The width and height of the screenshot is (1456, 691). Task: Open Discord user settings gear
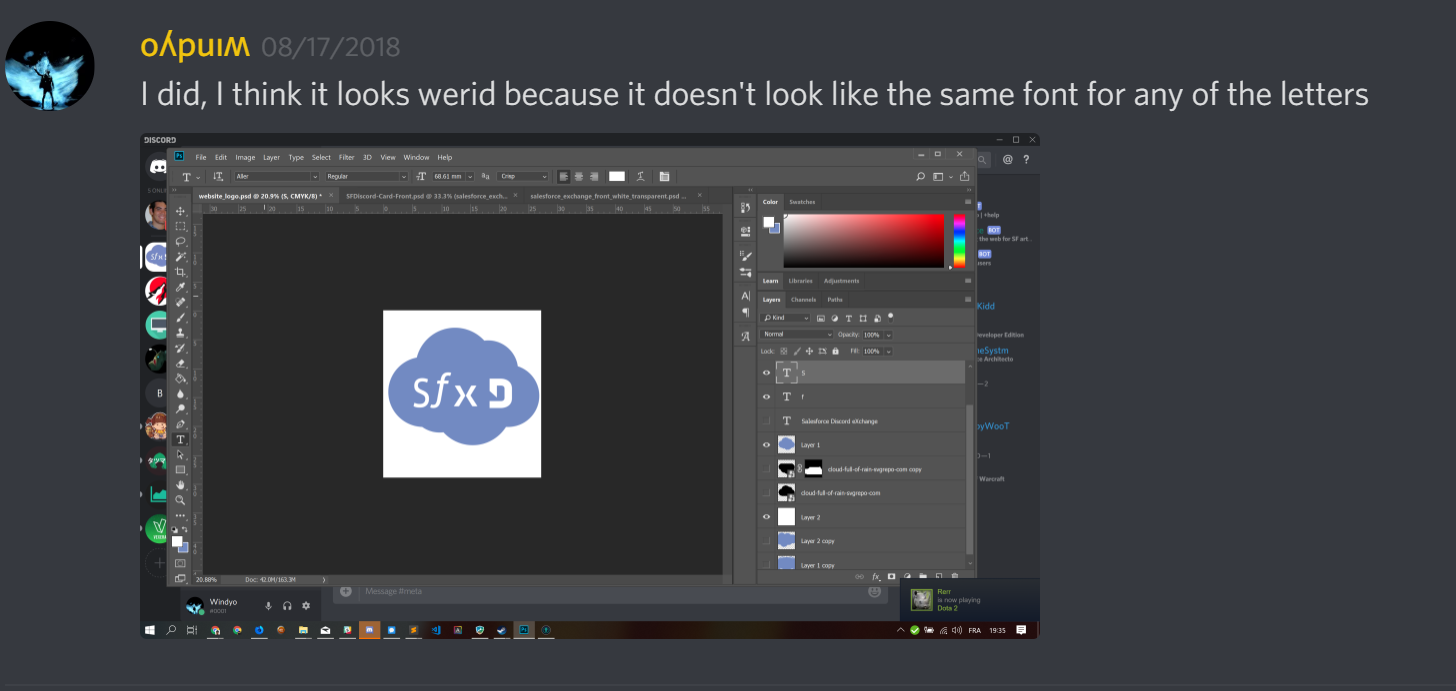(x=306, y=606)
